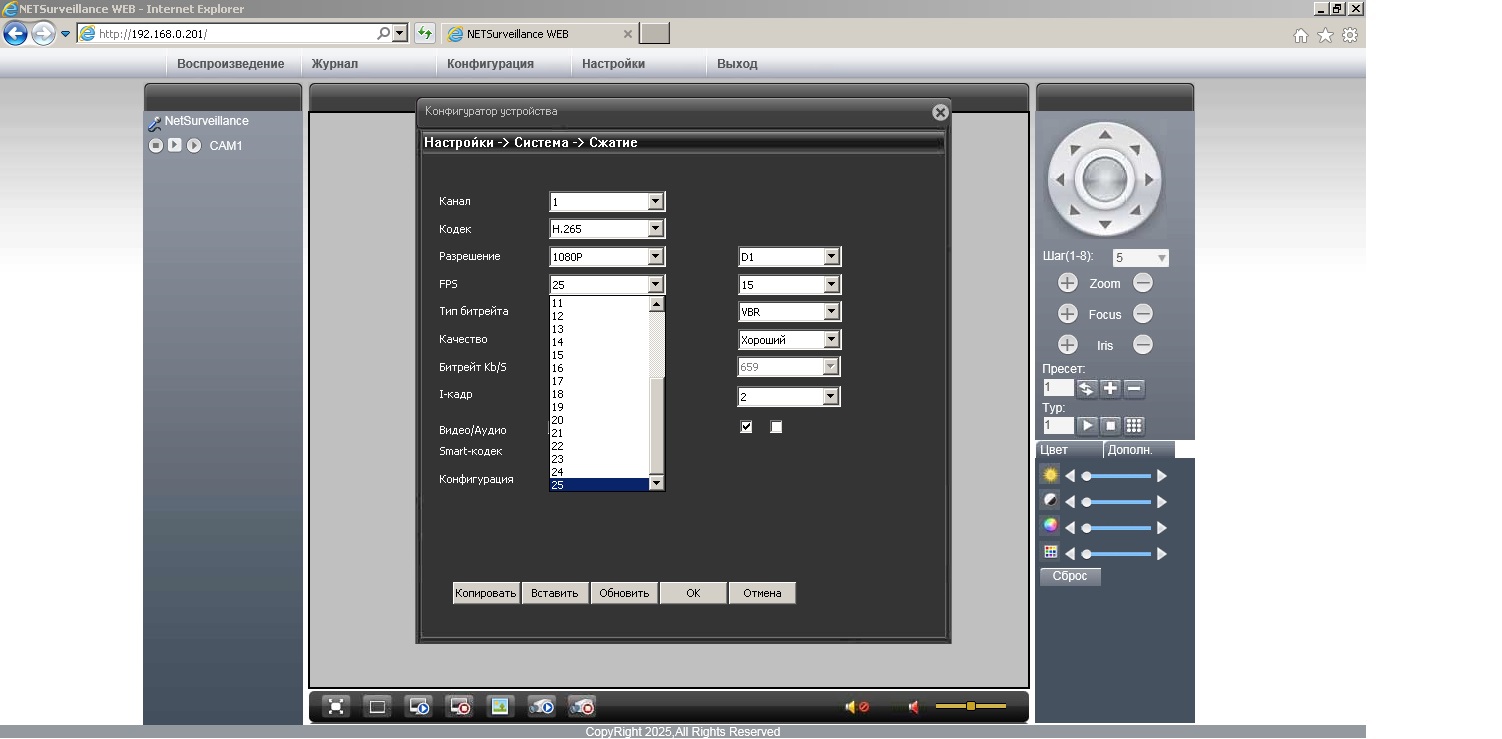Switch to the Дополн. tab
The height and width of the screenshot is (739, 1502).
[x=1130, y=450]
